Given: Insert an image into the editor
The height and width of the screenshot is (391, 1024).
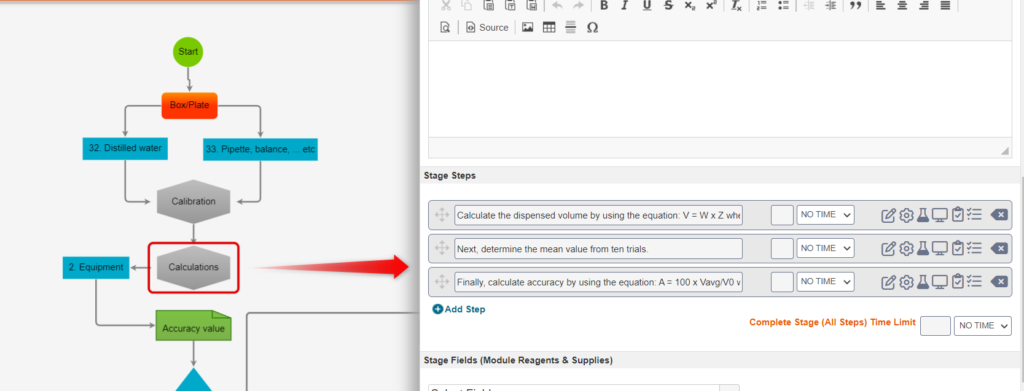Looking at the screenshot, I should [528, 27].
